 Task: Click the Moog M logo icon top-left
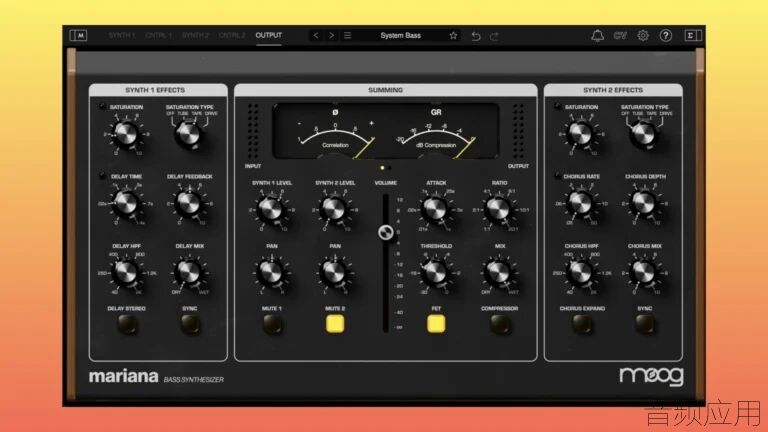click(x=78, y=35)
